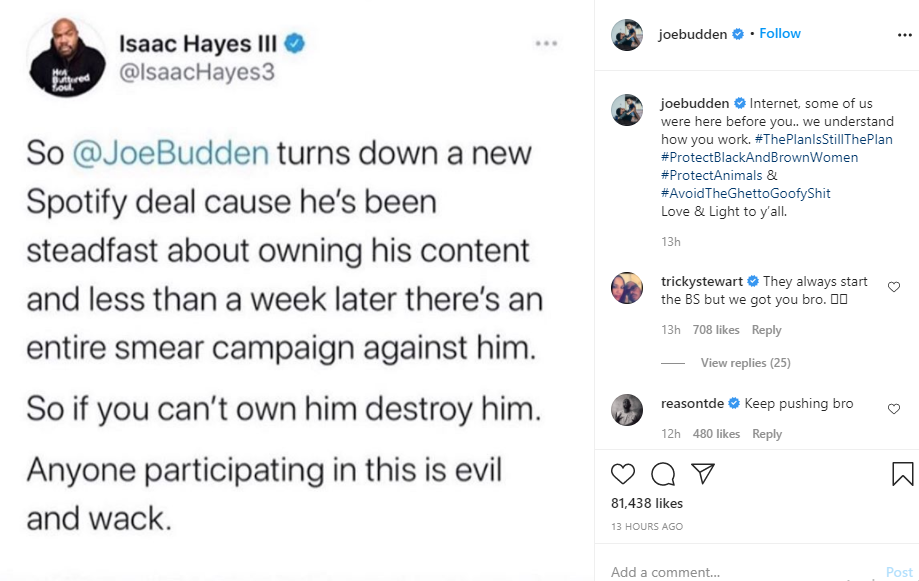The height and width of the screenshot is (581, 919).
Task: Open the #ThePlanIsStillThePlan hashtag
Action: 823,140
